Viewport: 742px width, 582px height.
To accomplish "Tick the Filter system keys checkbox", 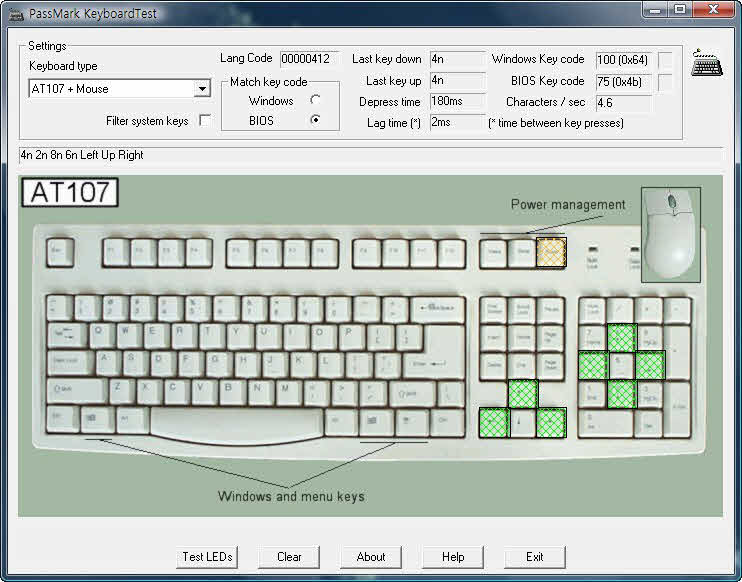I will (x=205, y=121).
